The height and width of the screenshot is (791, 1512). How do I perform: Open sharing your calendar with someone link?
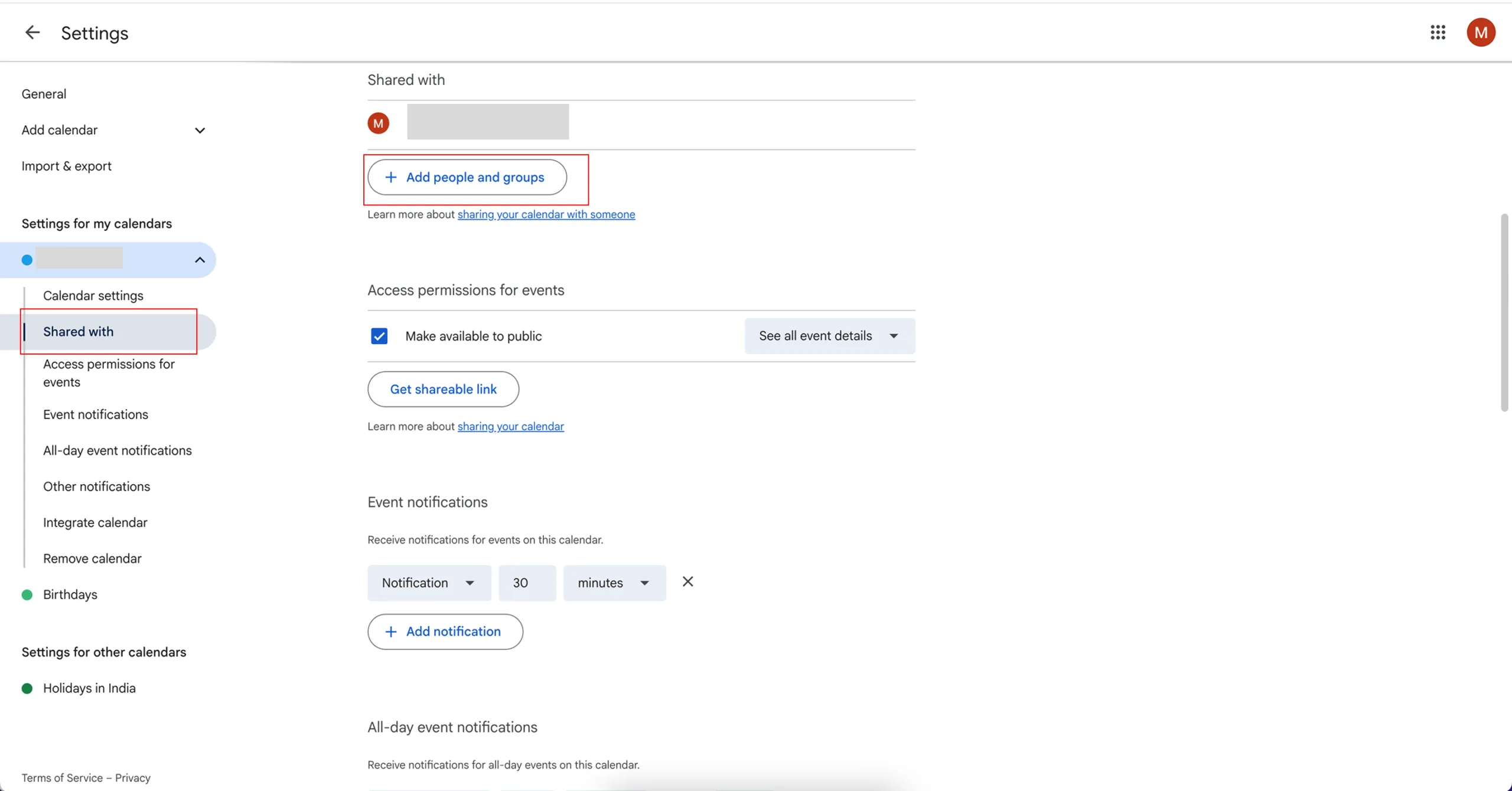coord(546,214)
